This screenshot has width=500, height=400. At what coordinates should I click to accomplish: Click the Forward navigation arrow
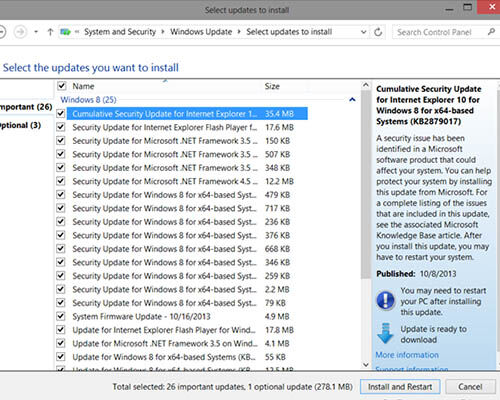coord(20,32)
